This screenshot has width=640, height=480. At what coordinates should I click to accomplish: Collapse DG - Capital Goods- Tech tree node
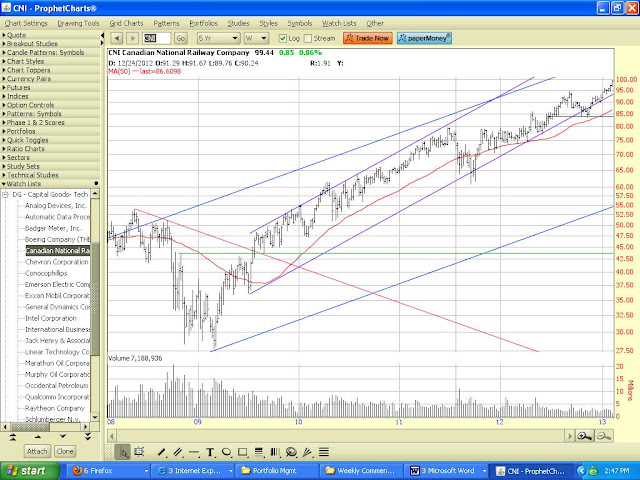click(x=6, y=195)
